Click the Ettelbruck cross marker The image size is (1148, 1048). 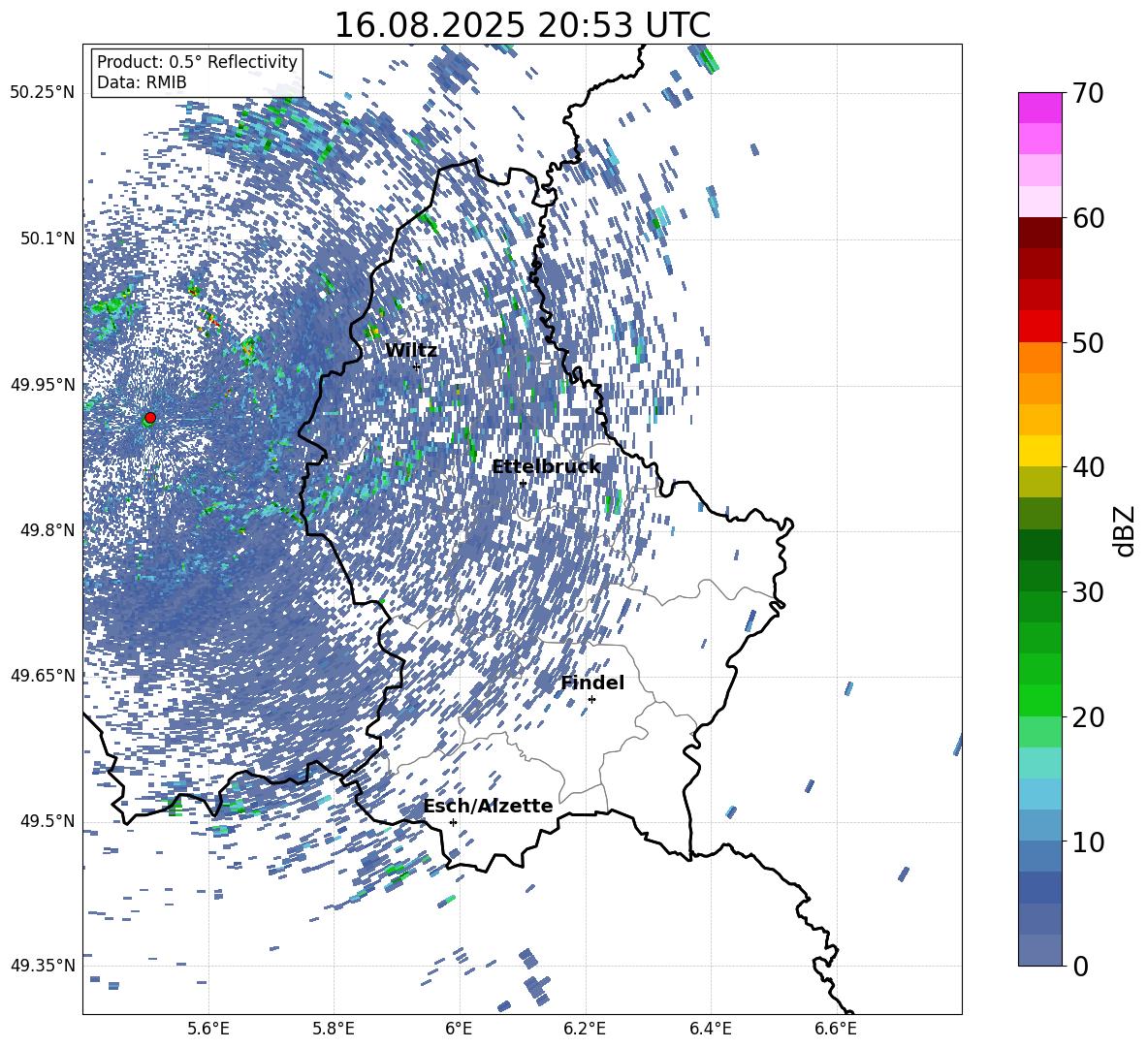click(523, 483)
